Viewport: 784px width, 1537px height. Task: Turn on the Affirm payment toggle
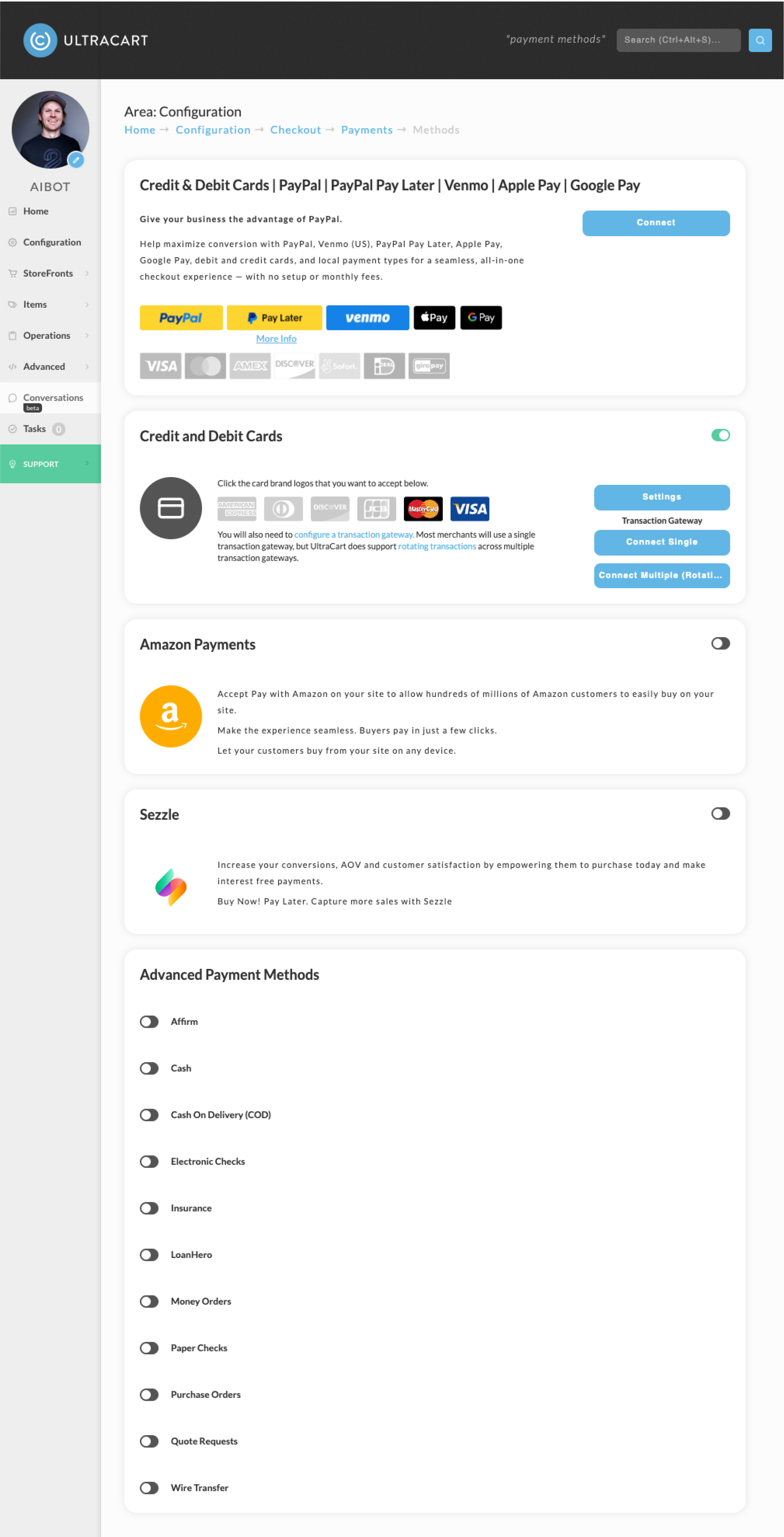tap(149, 1021)
